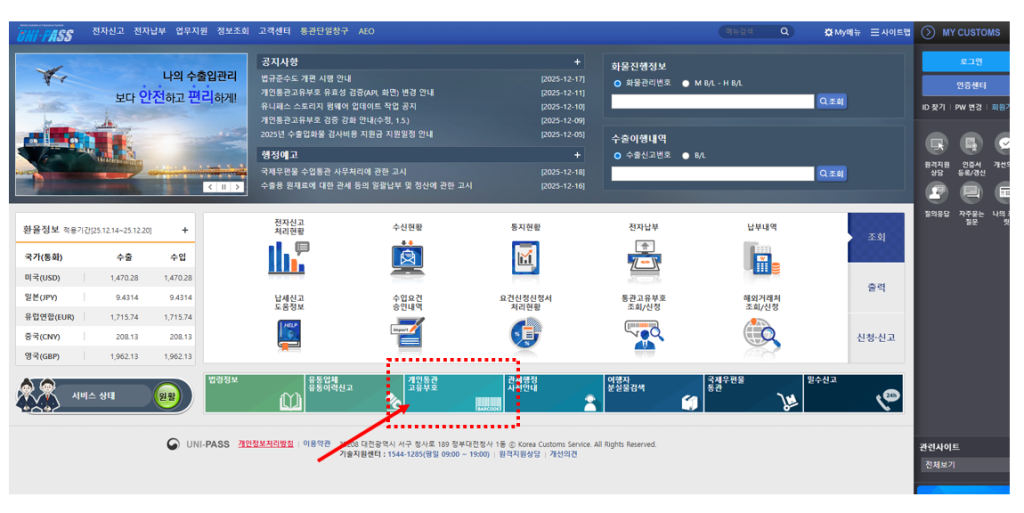Choose the B/L radio under 수출이행내역
The width and height of the screenshot is (1024, 513).
coord(685,156)
